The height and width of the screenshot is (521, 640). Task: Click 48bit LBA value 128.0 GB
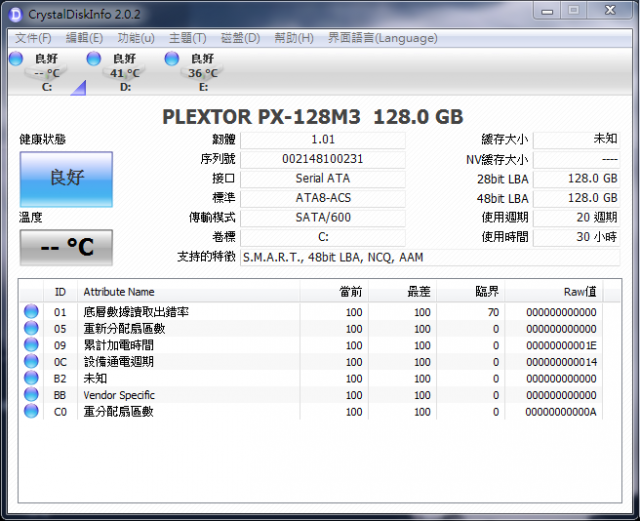[x=576, y=198]
